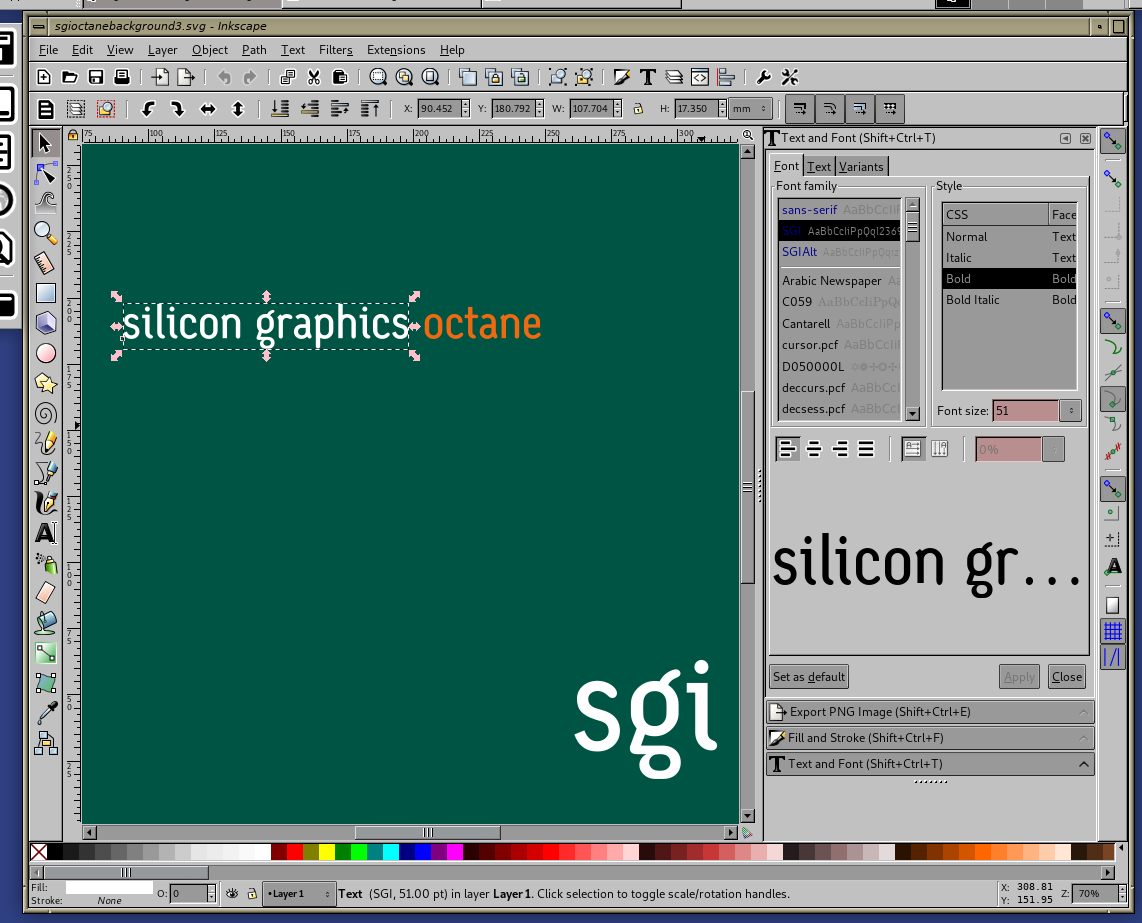Open the mm units dropdown

[x=750, y=109]
